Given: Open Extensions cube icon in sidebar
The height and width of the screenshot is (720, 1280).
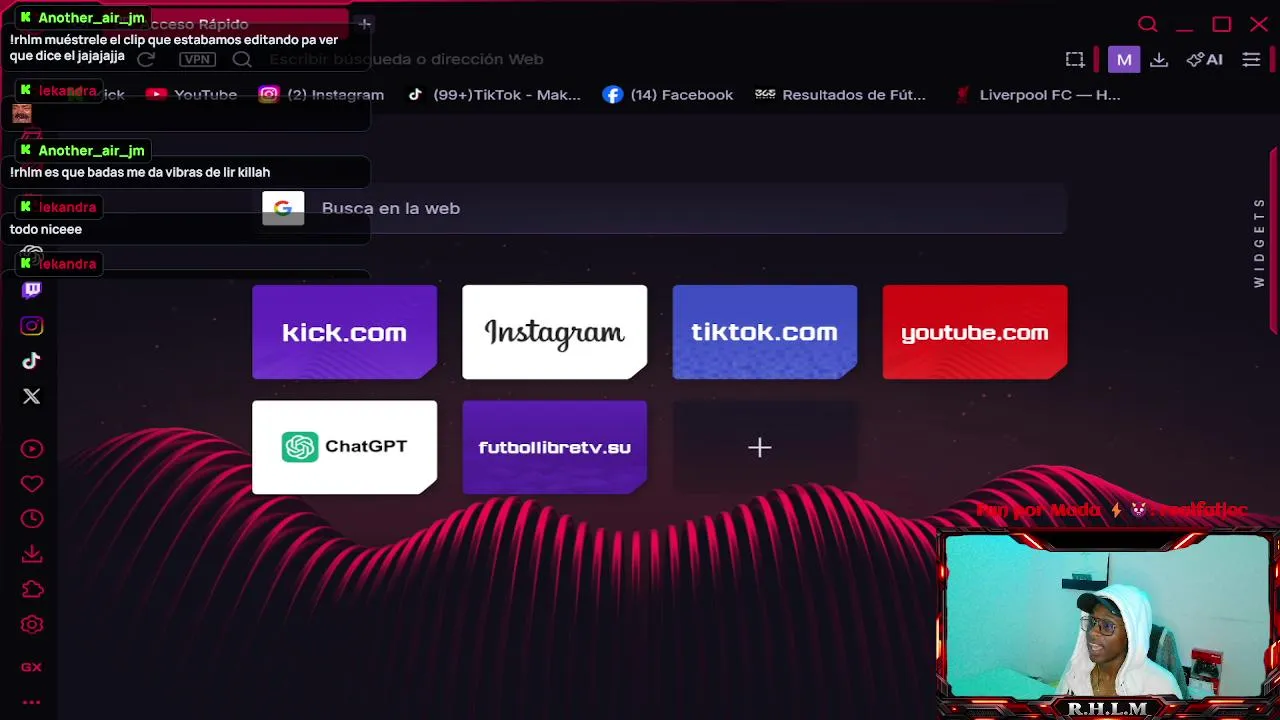Looking at the screenshot, I should click(32, 589).
